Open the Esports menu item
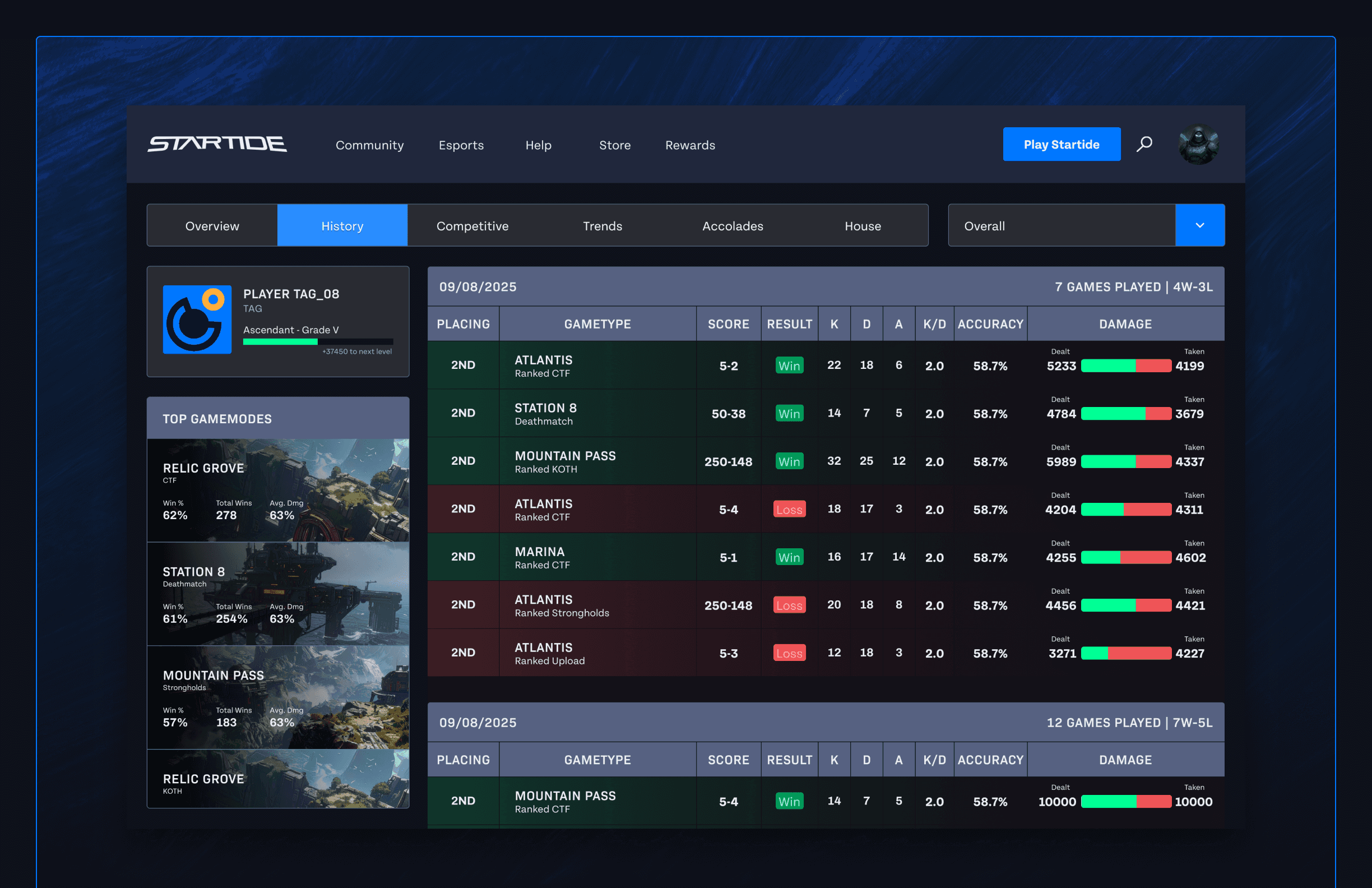Viewport: 1372px width, 888px height. (x=461, y=145)
